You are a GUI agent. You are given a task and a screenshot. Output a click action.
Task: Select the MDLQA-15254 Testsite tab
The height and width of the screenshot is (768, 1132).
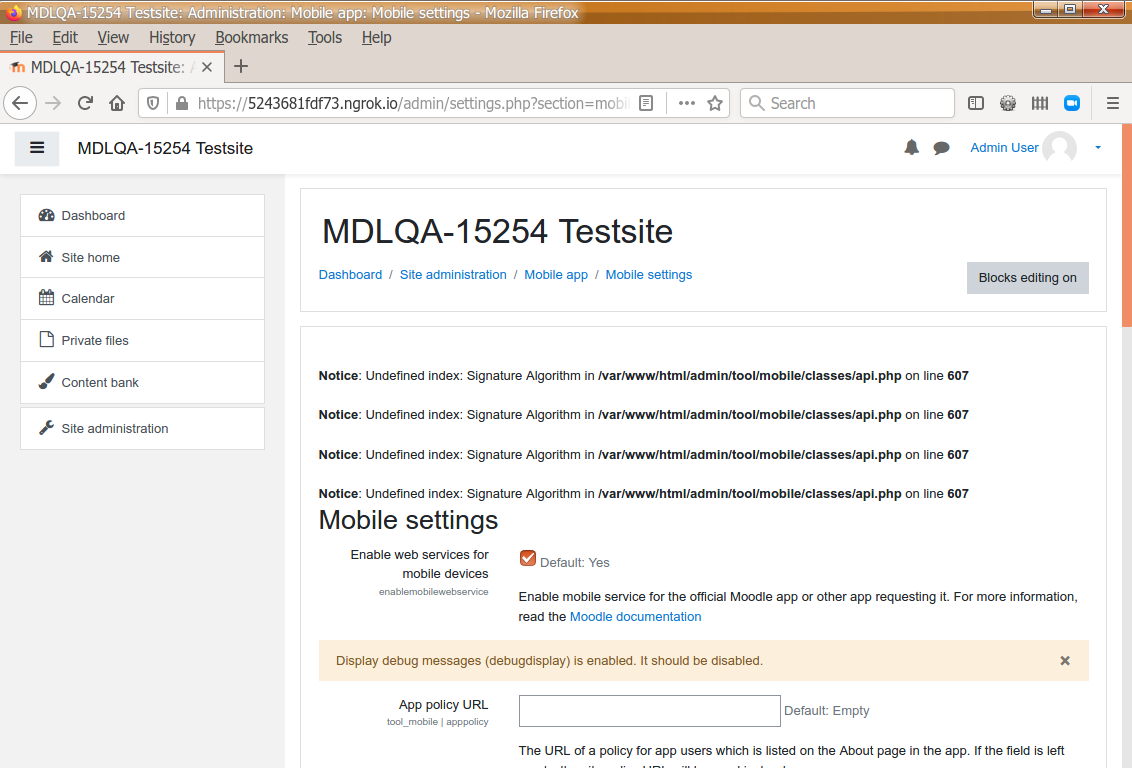(x=112, y=67)
